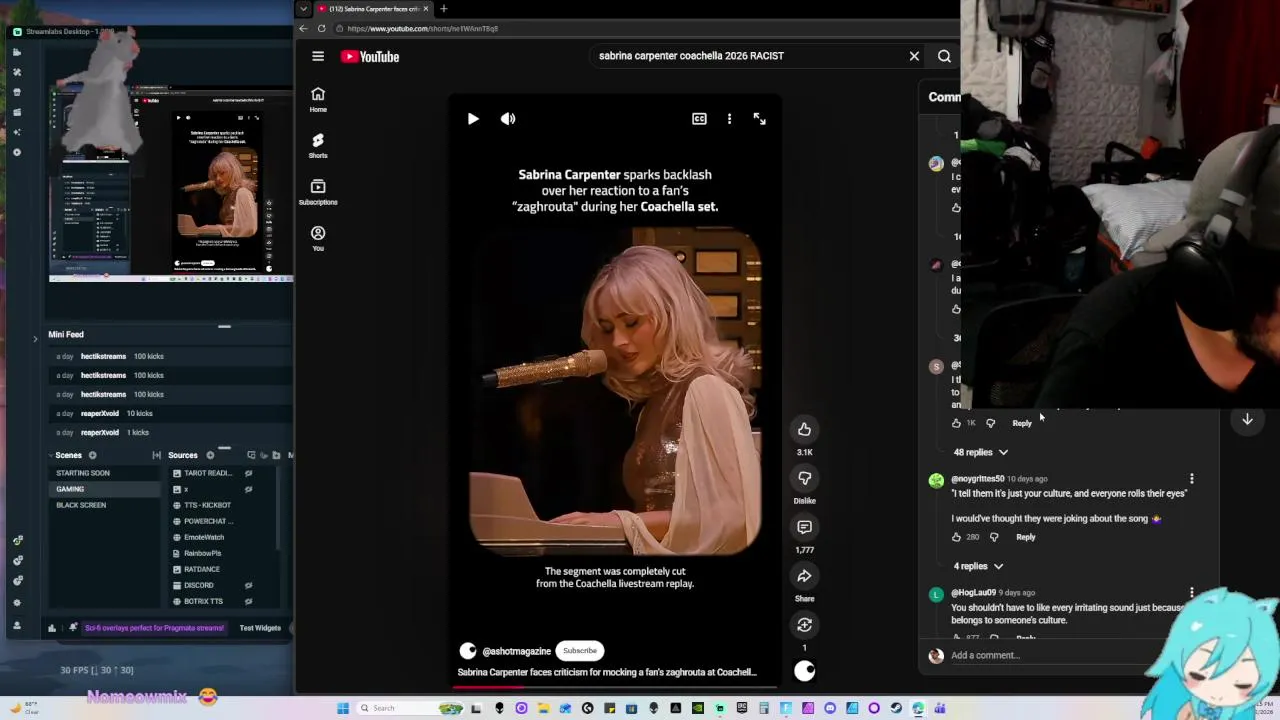Open the Short's three-dot more options menu
The height and width of the screenshot is (720, 1280).
tap(729, 119)
